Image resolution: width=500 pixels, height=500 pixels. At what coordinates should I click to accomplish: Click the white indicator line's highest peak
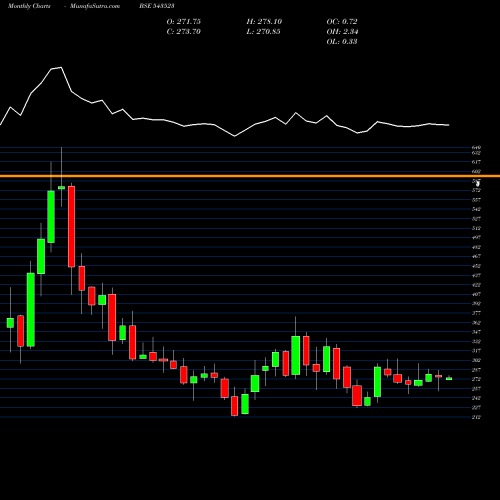pos(61,68)
